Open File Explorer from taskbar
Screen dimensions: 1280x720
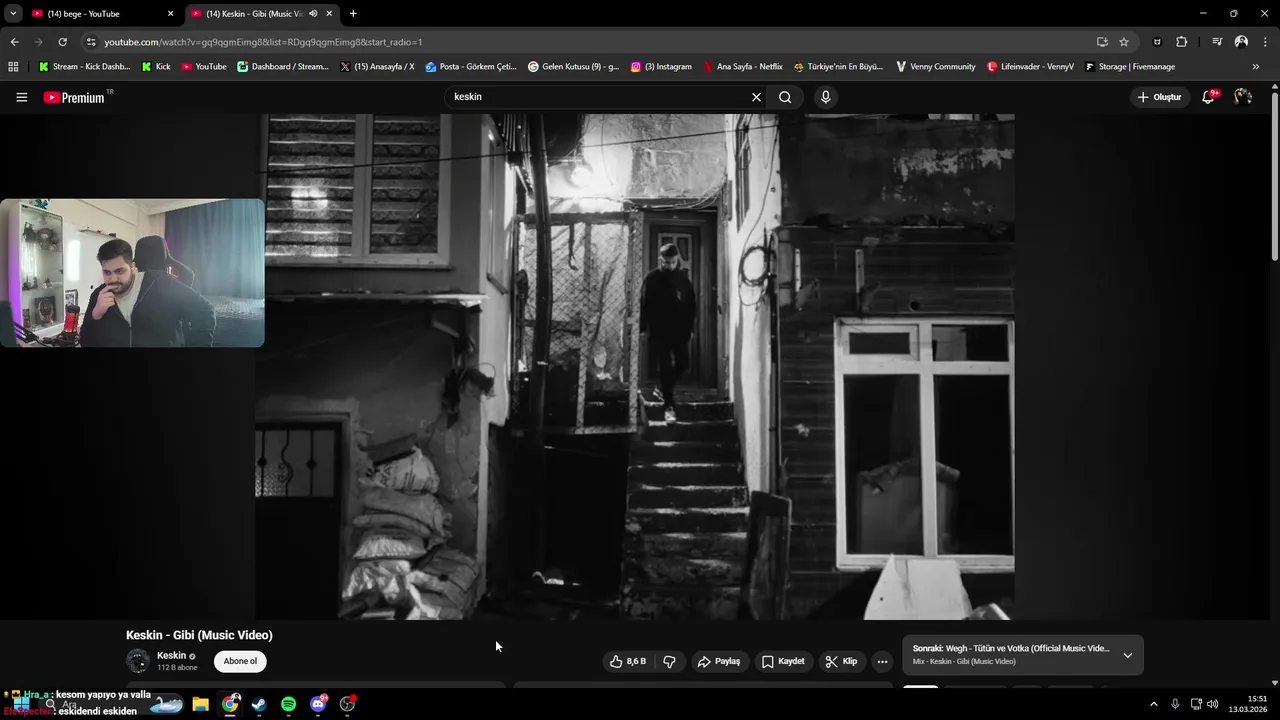[x=200, y=704]
